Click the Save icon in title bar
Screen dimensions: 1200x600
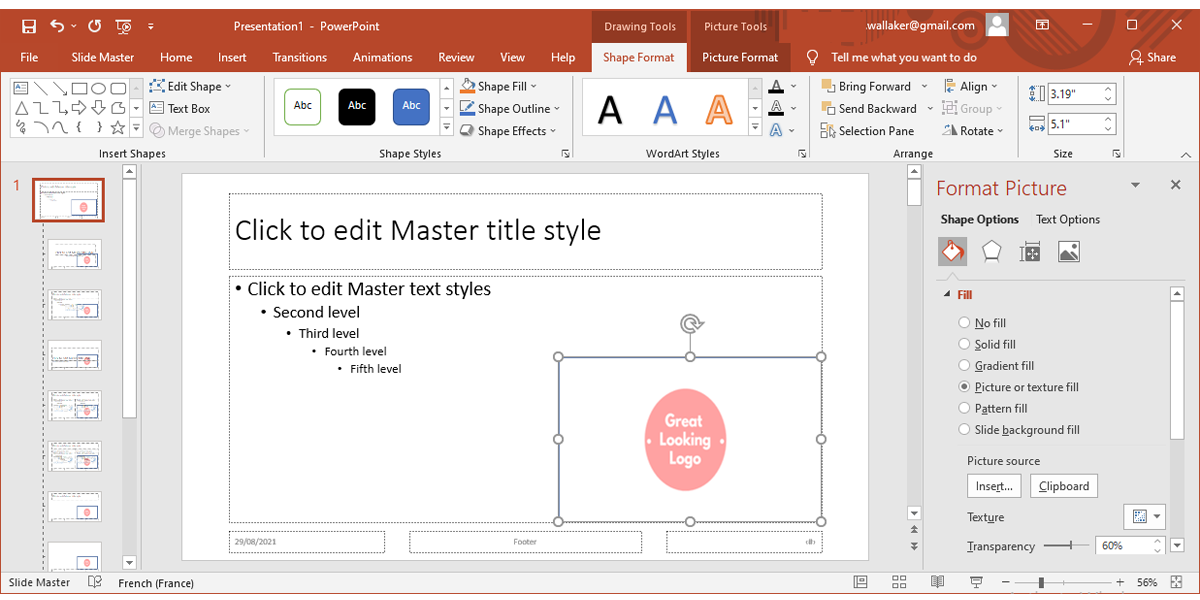28,26
